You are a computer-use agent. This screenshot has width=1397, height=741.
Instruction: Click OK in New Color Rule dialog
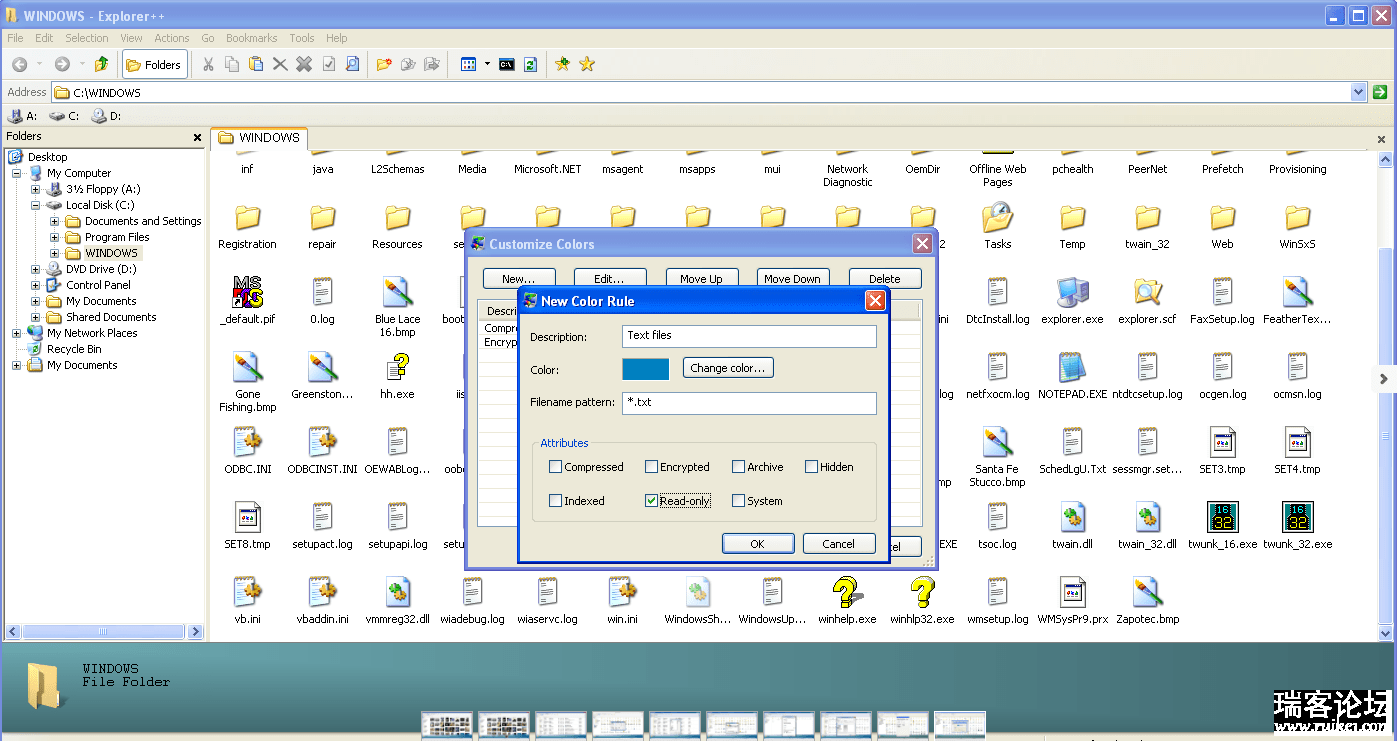[x=758, y=544]
